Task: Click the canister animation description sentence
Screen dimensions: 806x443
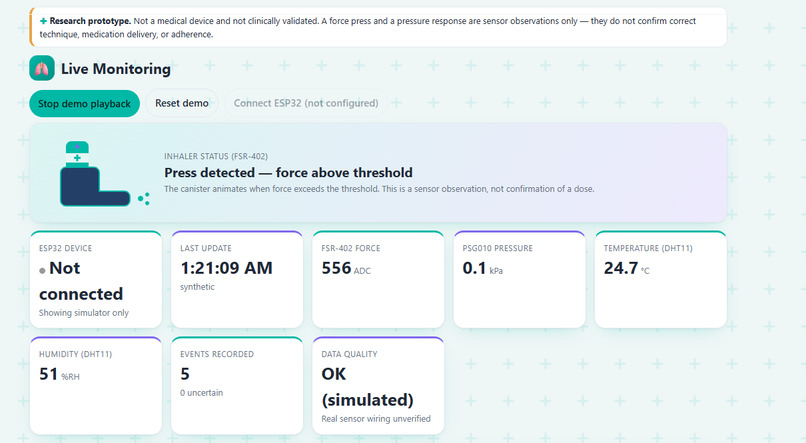Action: click(x=379, y=189)
